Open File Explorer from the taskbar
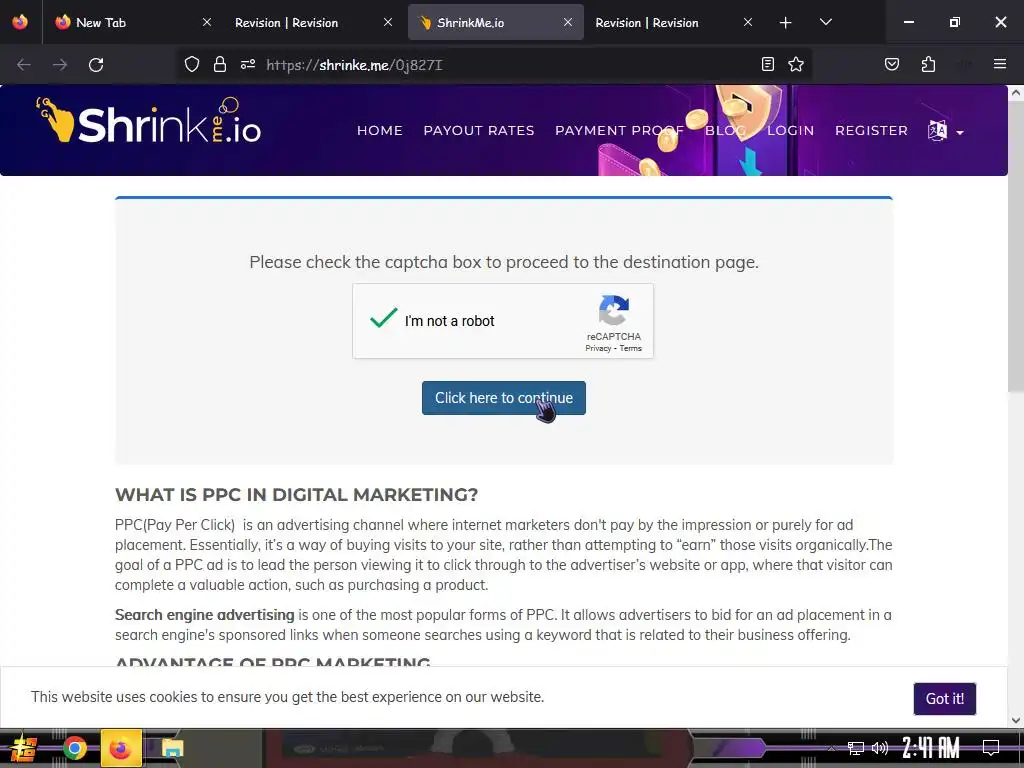 [x=172, y=748]
